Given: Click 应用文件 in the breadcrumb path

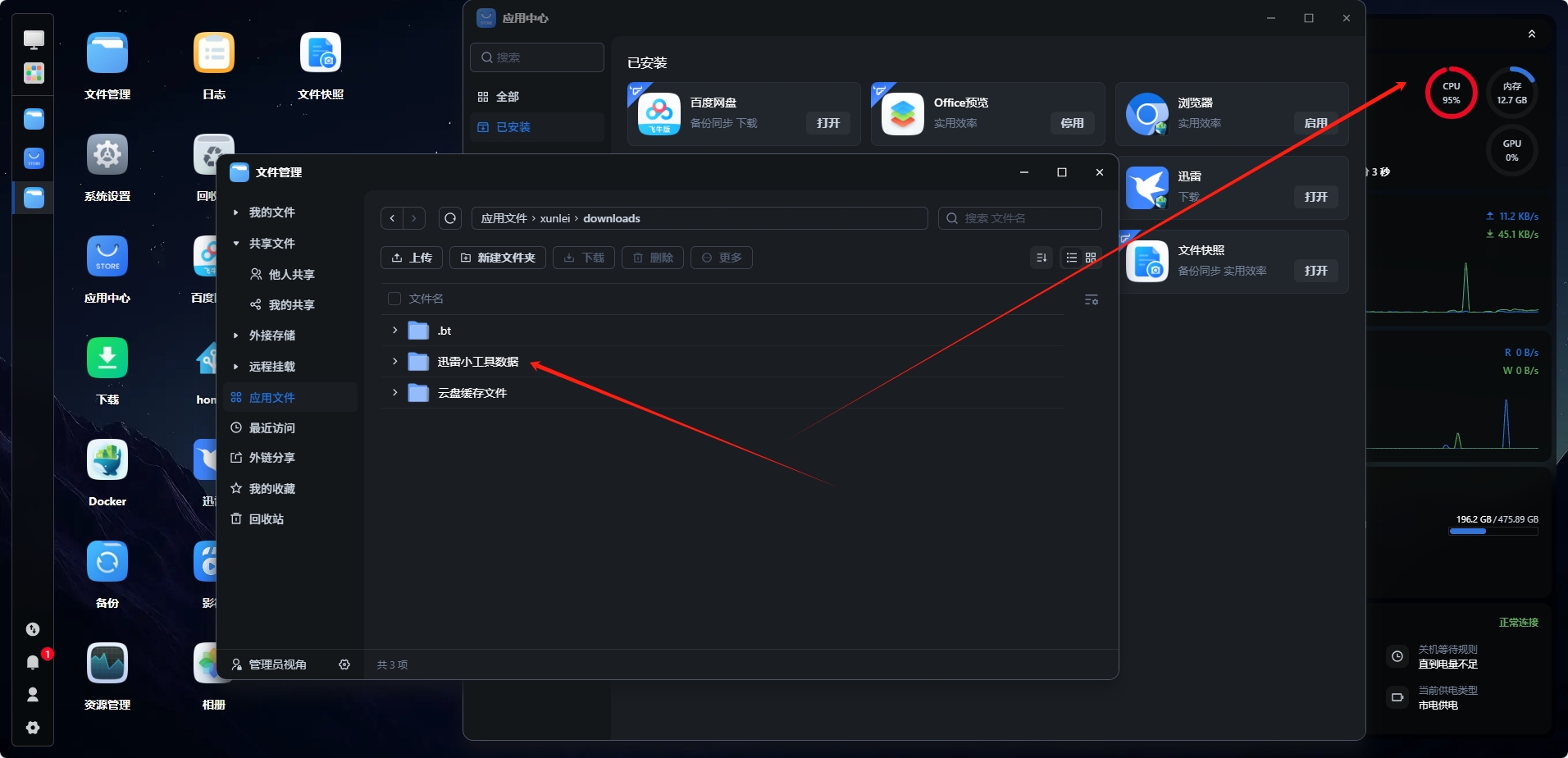Looking at the screenshot, I should pyautogui.click(x=504, y=218).
